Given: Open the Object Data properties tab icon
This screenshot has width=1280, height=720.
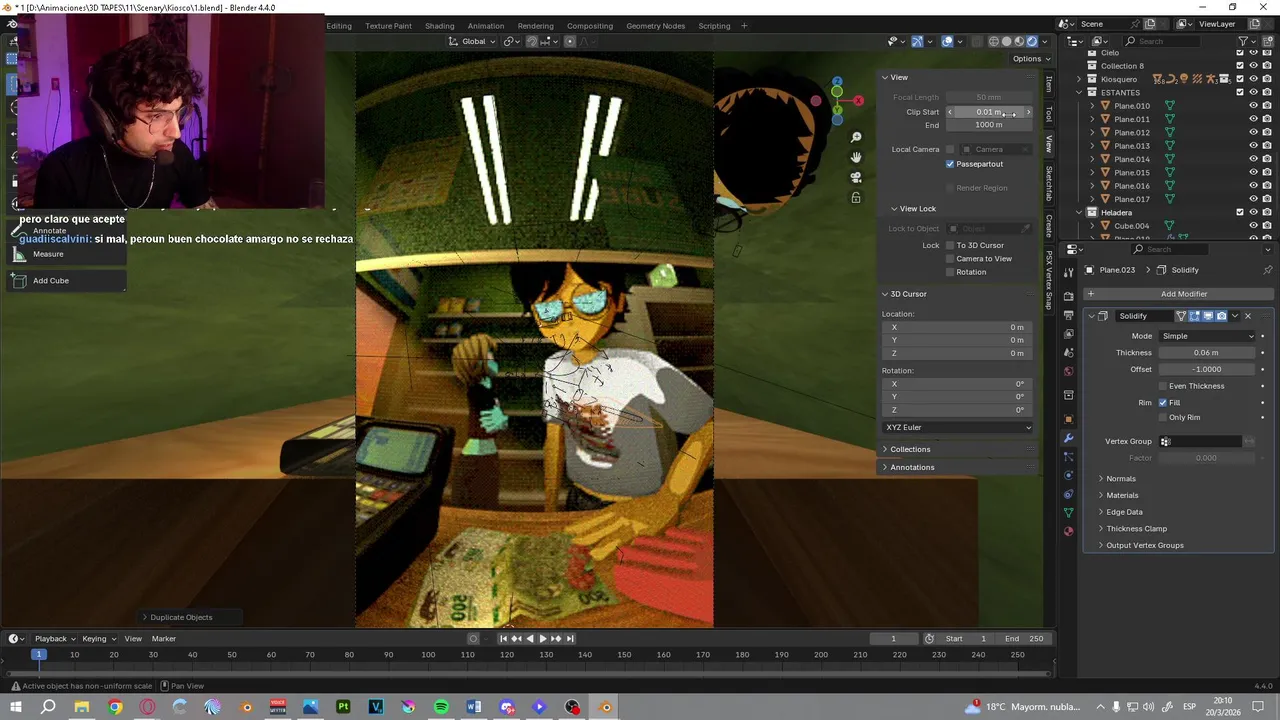Looking at the screenshot, I should (x=1068, y=512).
